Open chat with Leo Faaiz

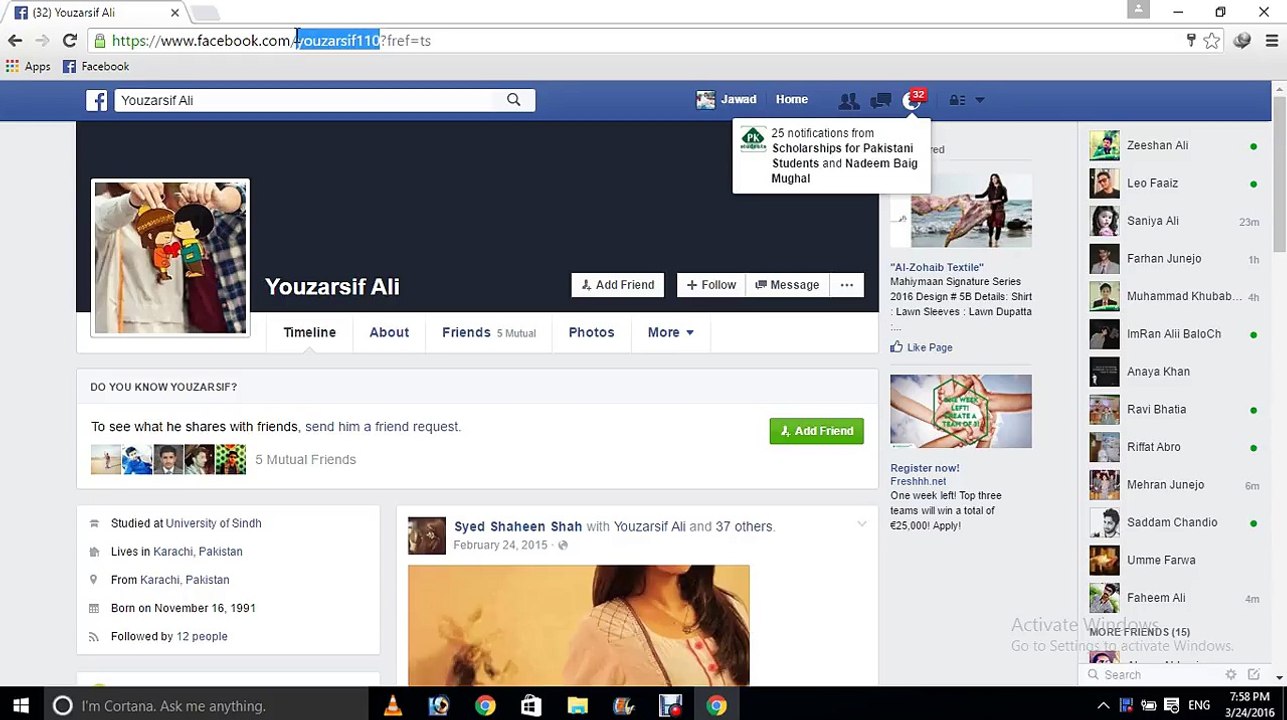click(1175, 184)
